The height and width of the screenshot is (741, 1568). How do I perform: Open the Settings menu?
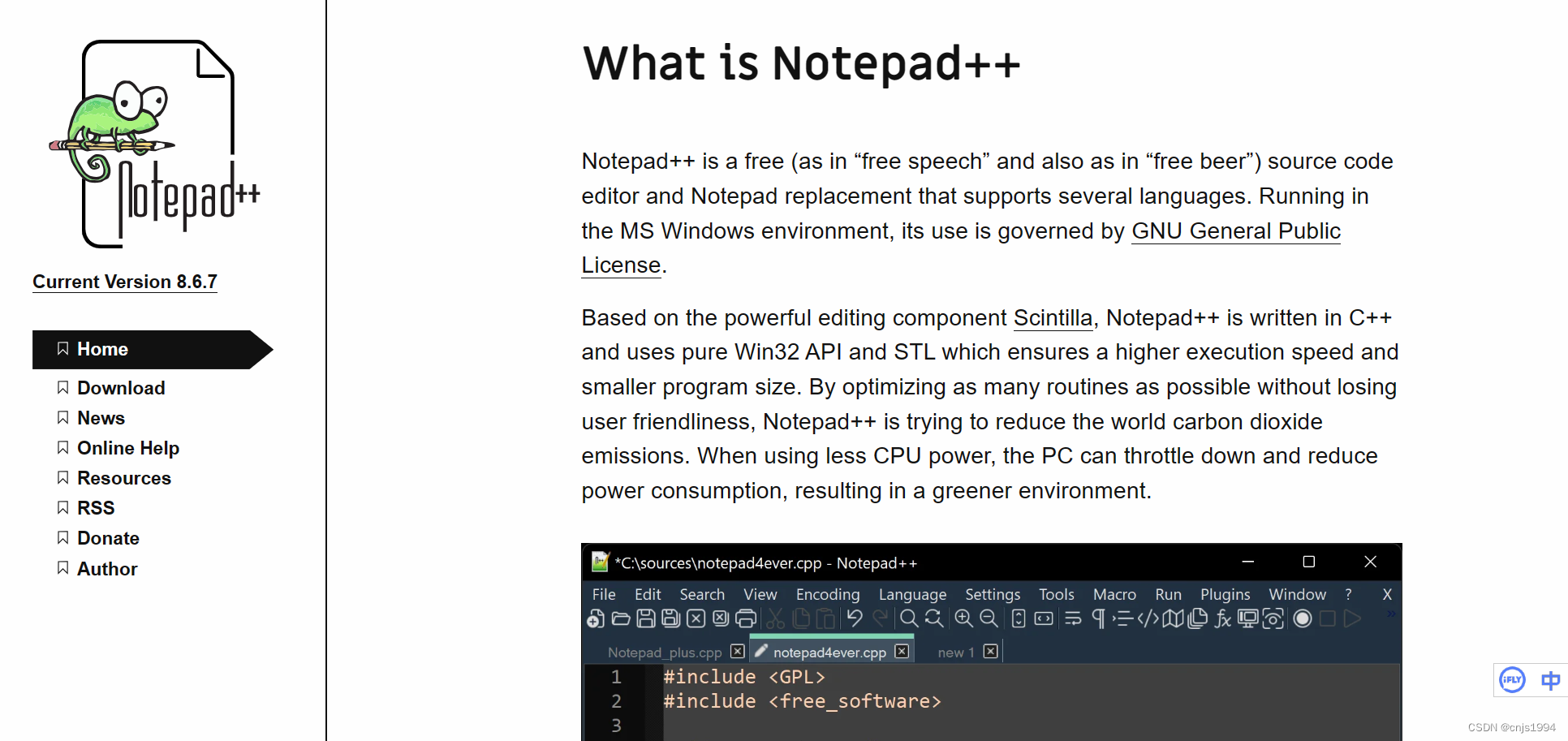pyautogui.click(x=993, y=594)
